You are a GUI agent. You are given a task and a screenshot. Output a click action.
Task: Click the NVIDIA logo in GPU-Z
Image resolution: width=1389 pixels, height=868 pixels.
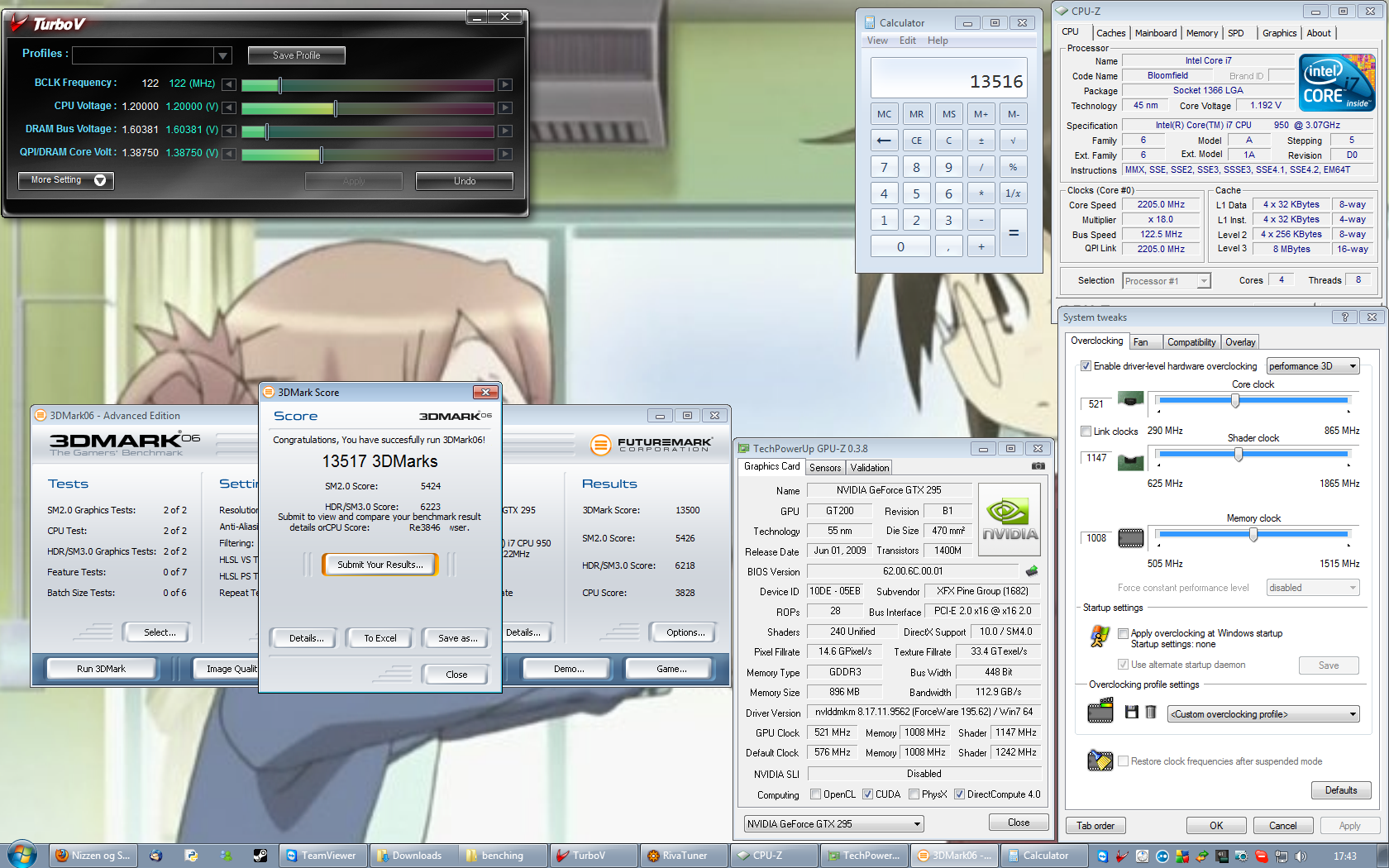pyautogui.click(x=1010, y=518)
